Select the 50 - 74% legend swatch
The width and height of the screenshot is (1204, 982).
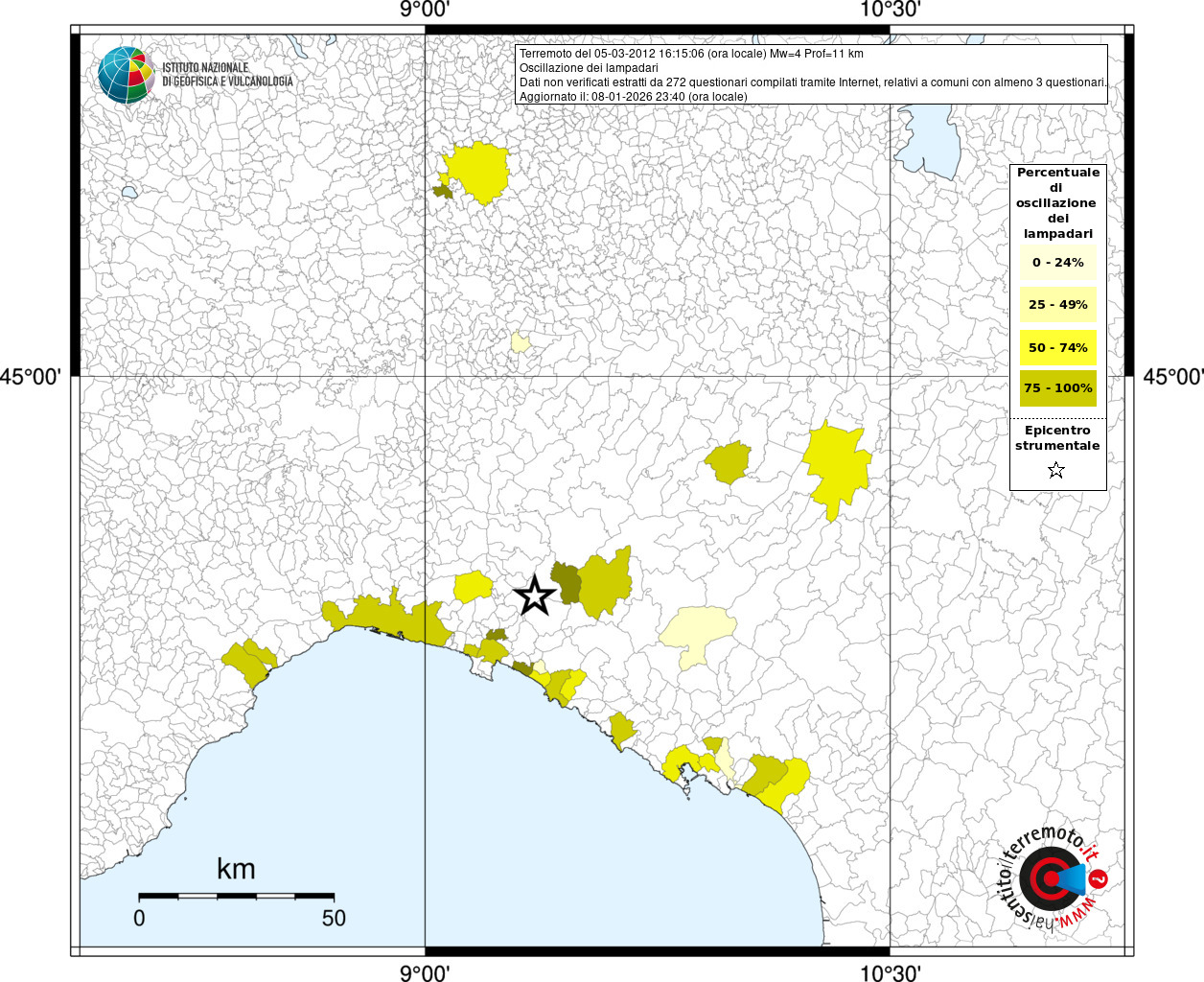(x=1057, y=347)
